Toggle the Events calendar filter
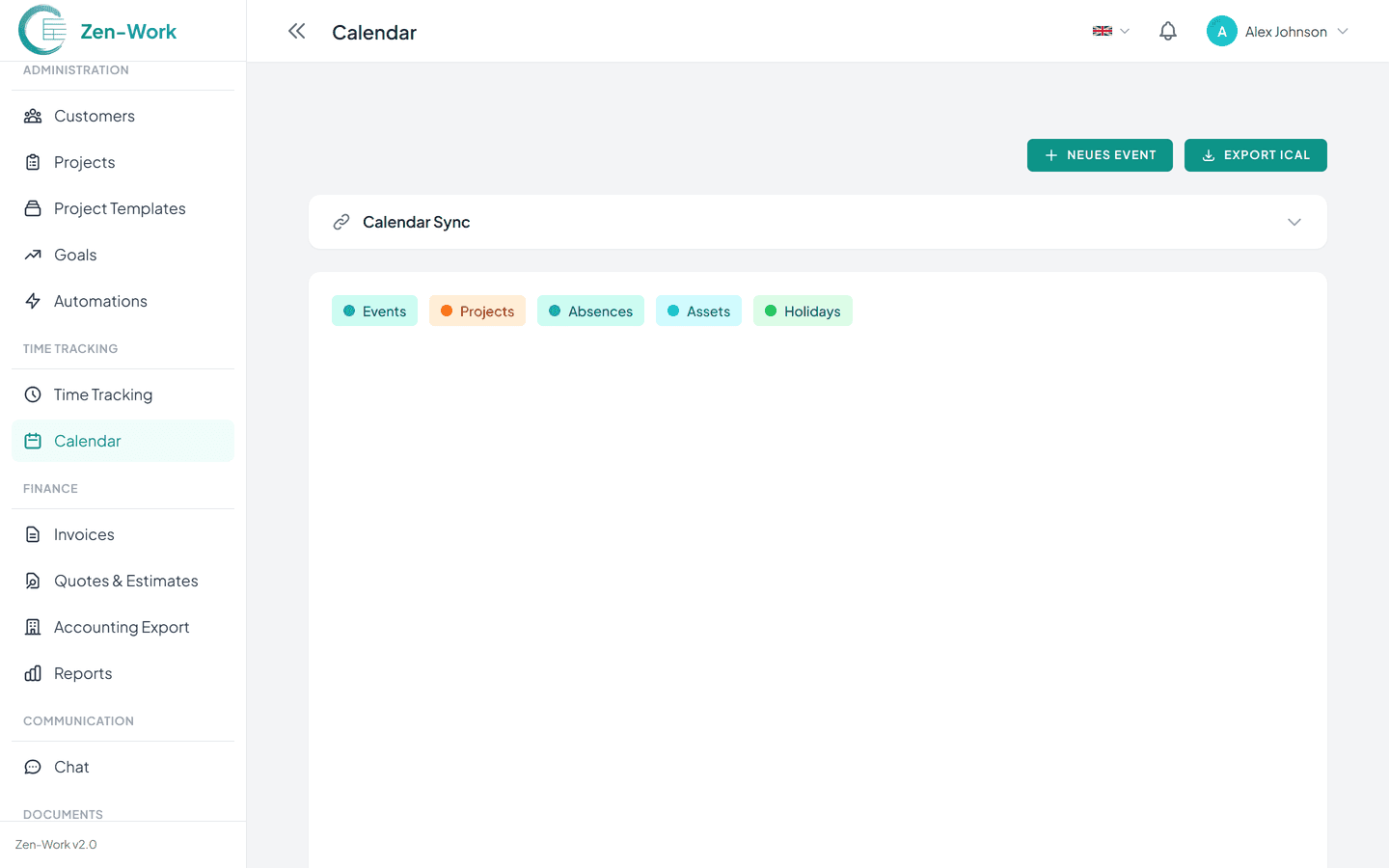Screen dimensions: 1389x868 pos(374,311)
